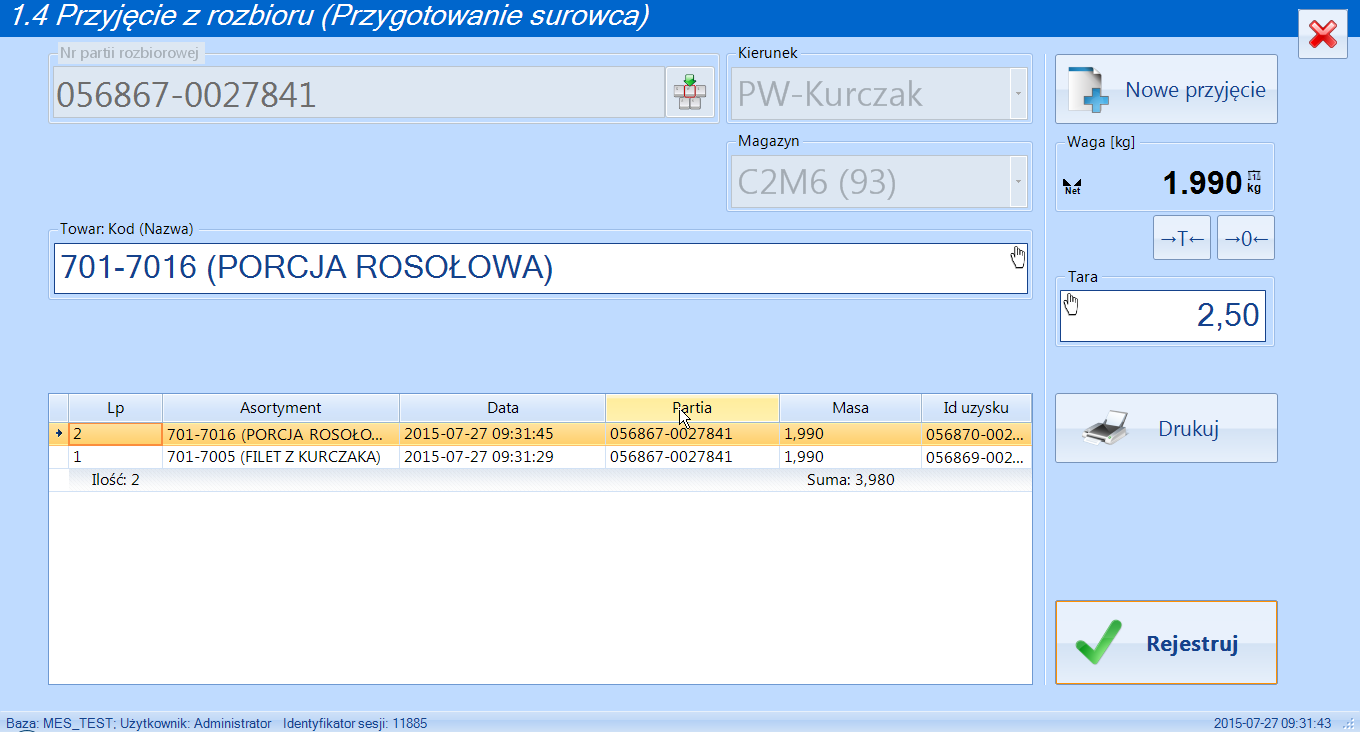This screenshot has height=732, width=1360.
Task: Click the red X close icon
Action: 1323,35
